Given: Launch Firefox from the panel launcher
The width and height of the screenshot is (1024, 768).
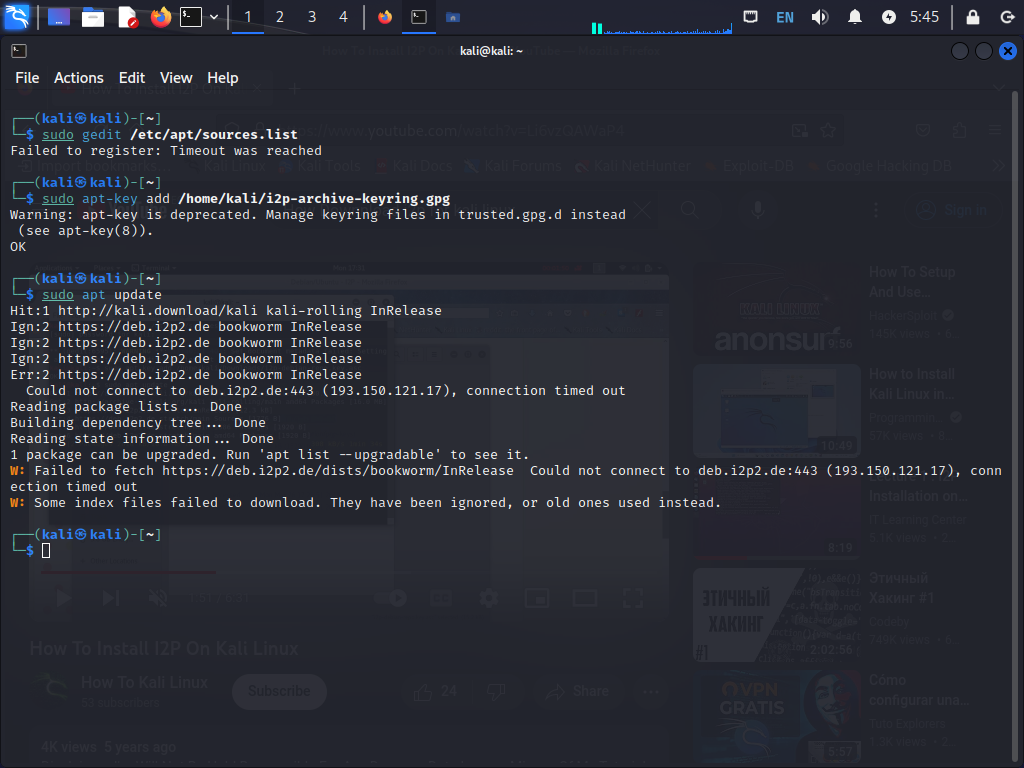Looking at the screenshot, I should (x=161, y=16).
